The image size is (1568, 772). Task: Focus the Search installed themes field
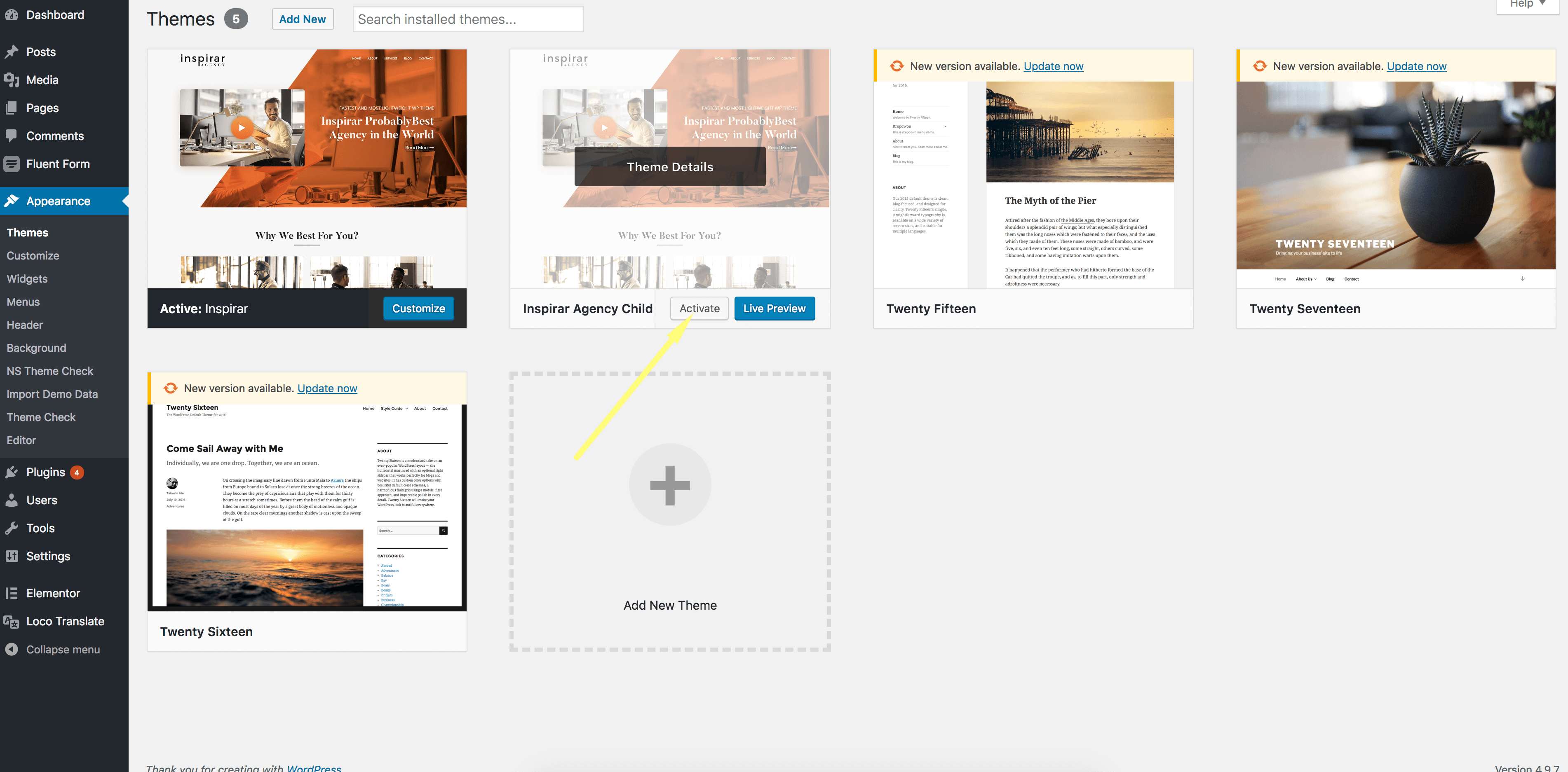click(x=467, y=19)
